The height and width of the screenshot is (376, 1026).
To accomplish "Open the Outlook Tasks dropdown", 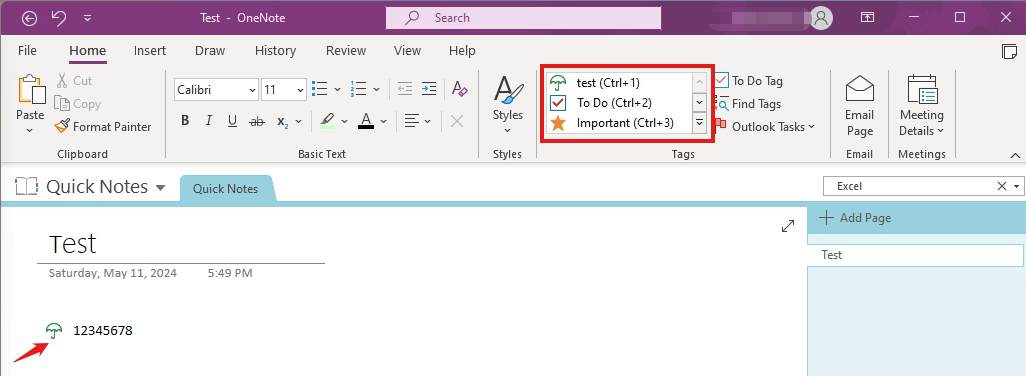I will (x=766, y=126).
